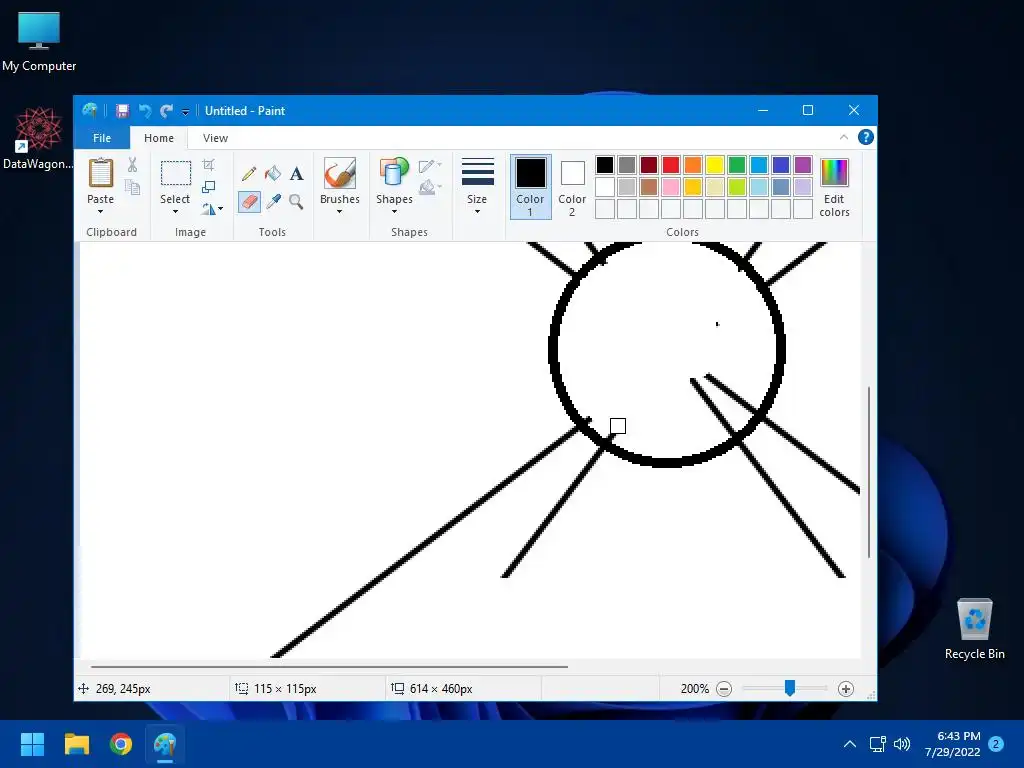1024x768 pixels.
Task: Click the Paint icon on the taskbar
Action: (x=165, y=744)
